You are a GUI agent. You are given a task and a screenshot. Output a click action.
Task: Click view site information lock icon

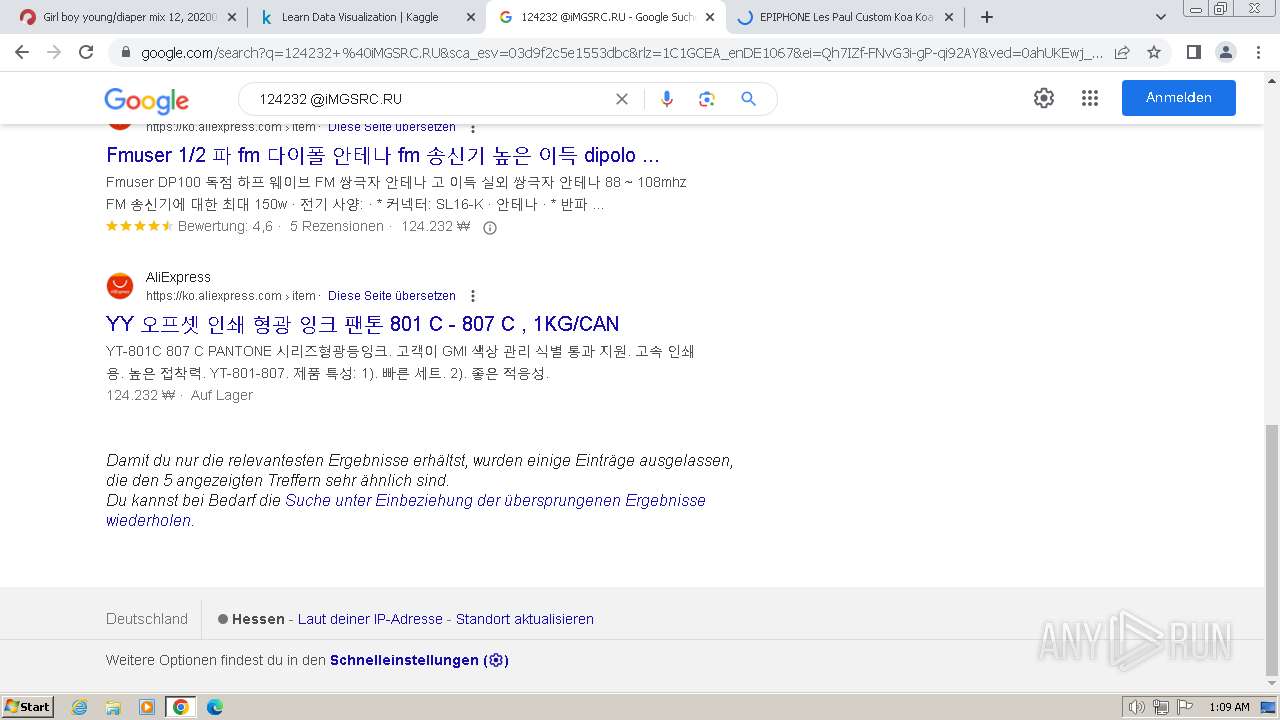(126, 52)
